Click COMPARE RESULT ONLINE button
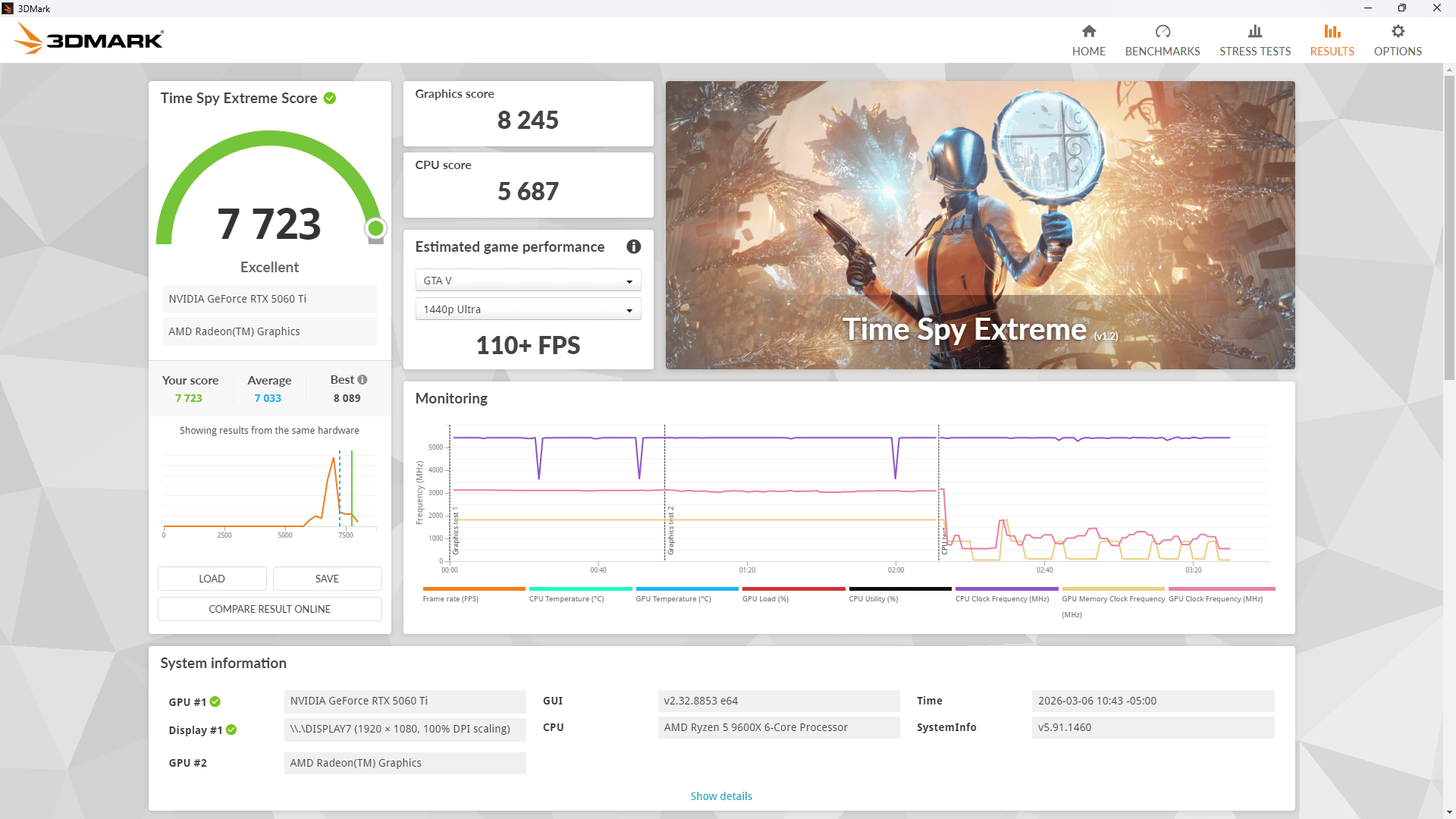 pos(270,608)
